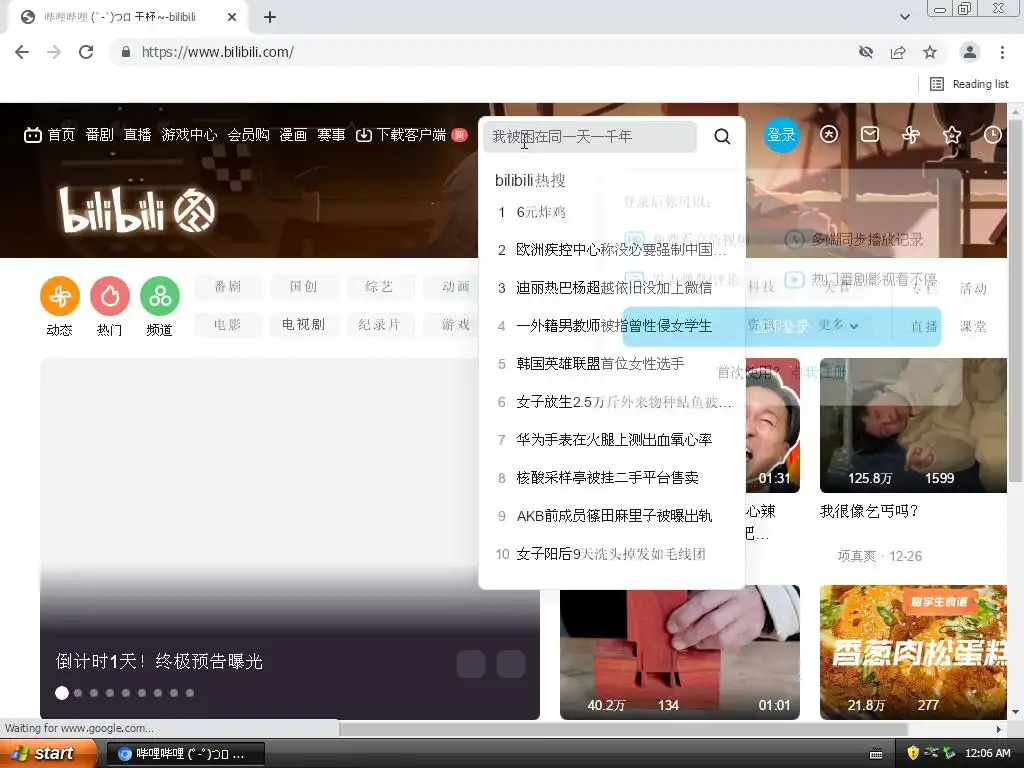Open the messages envelope icon

[870, 135]
